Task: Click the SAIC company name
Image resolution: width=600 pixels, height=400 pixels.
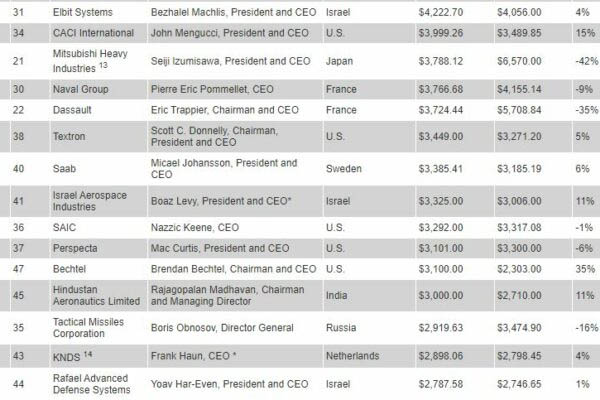Action: click(x=65, y=227)
